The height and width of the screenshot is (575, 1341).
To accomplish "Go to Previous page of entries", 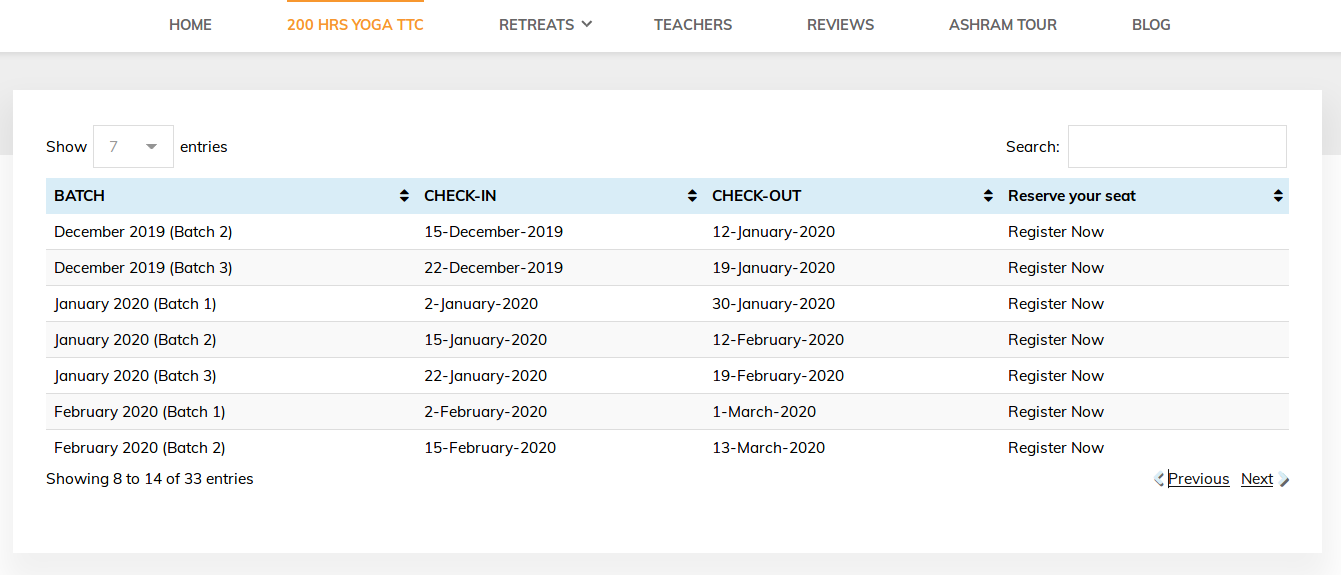I will click(x=1198, y=479).
